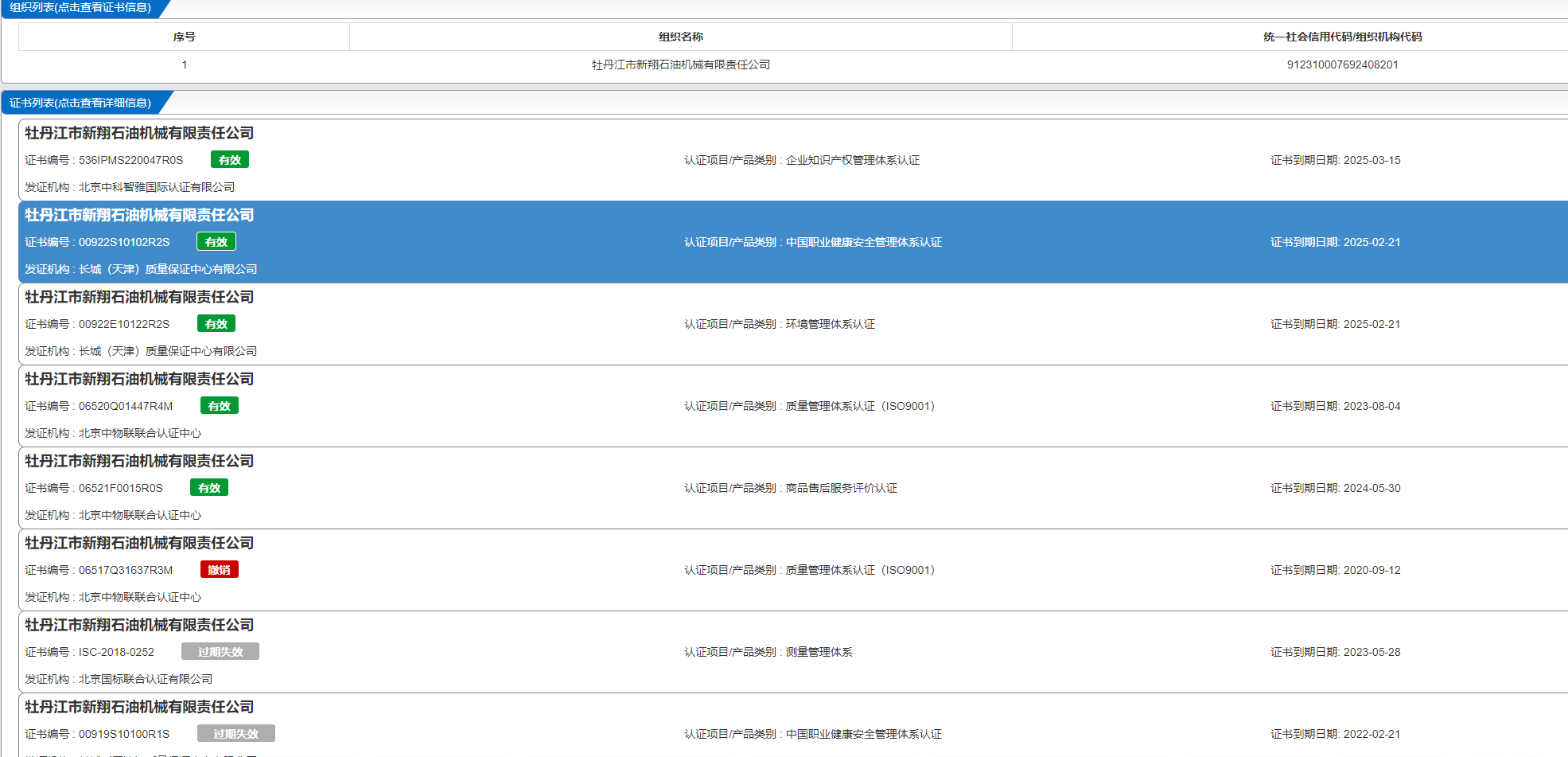Select expiry date 2024-05-30
This screenshot has width=1568, height=757.
(x=1372, y=488)
